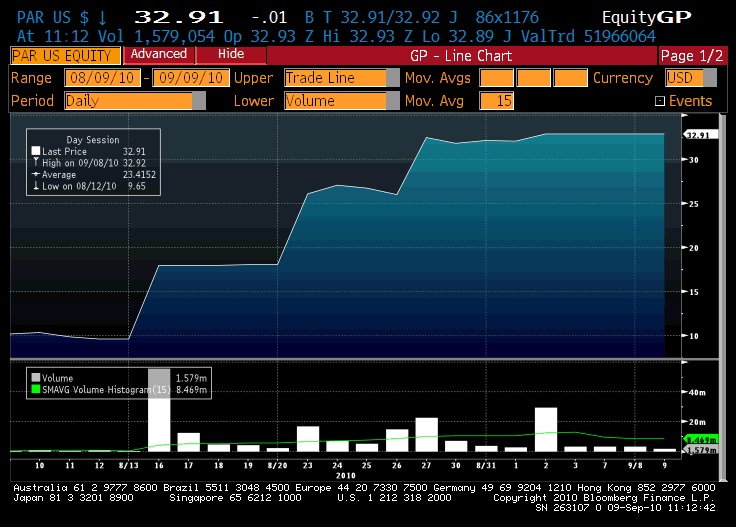Click the Low on 08/12/10 marker icon
The image size is (736, 527).
click(x=36, y=186)
